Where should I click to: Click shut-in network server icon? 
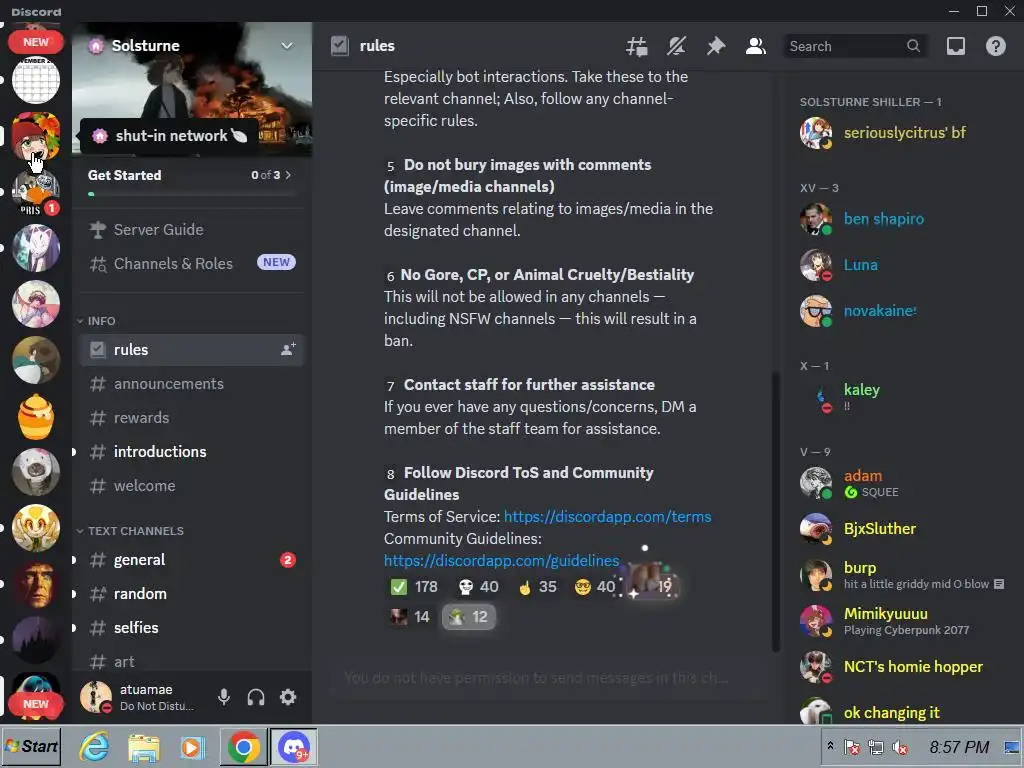tap(36, 136)
